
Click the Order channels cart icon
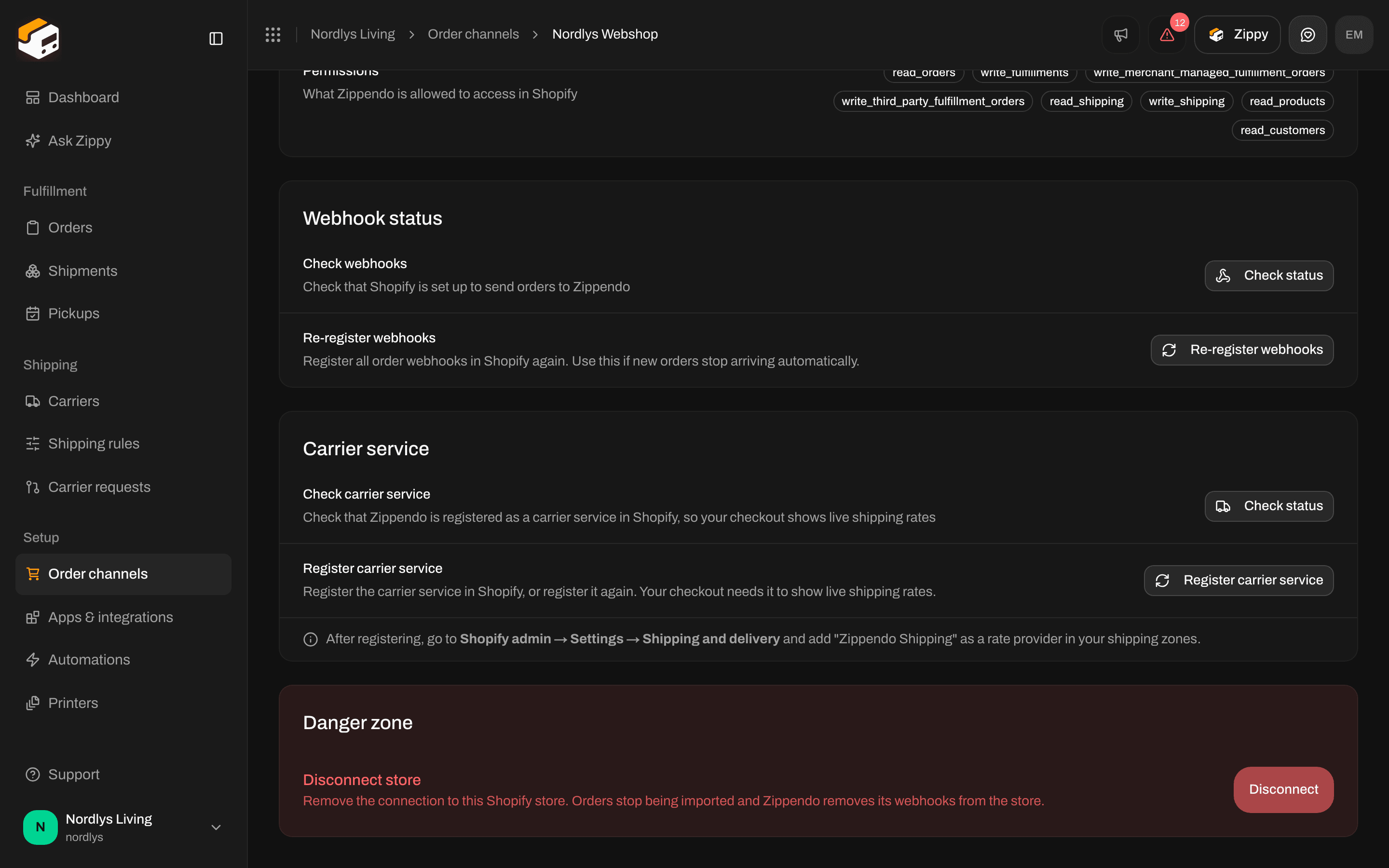33,574
